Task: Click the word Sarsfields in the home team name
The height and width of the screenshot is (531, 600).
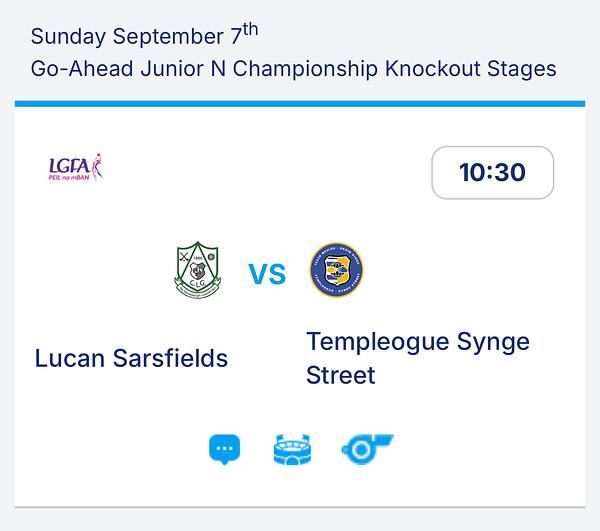Action: pyautogui.click(x=170, y=358)
